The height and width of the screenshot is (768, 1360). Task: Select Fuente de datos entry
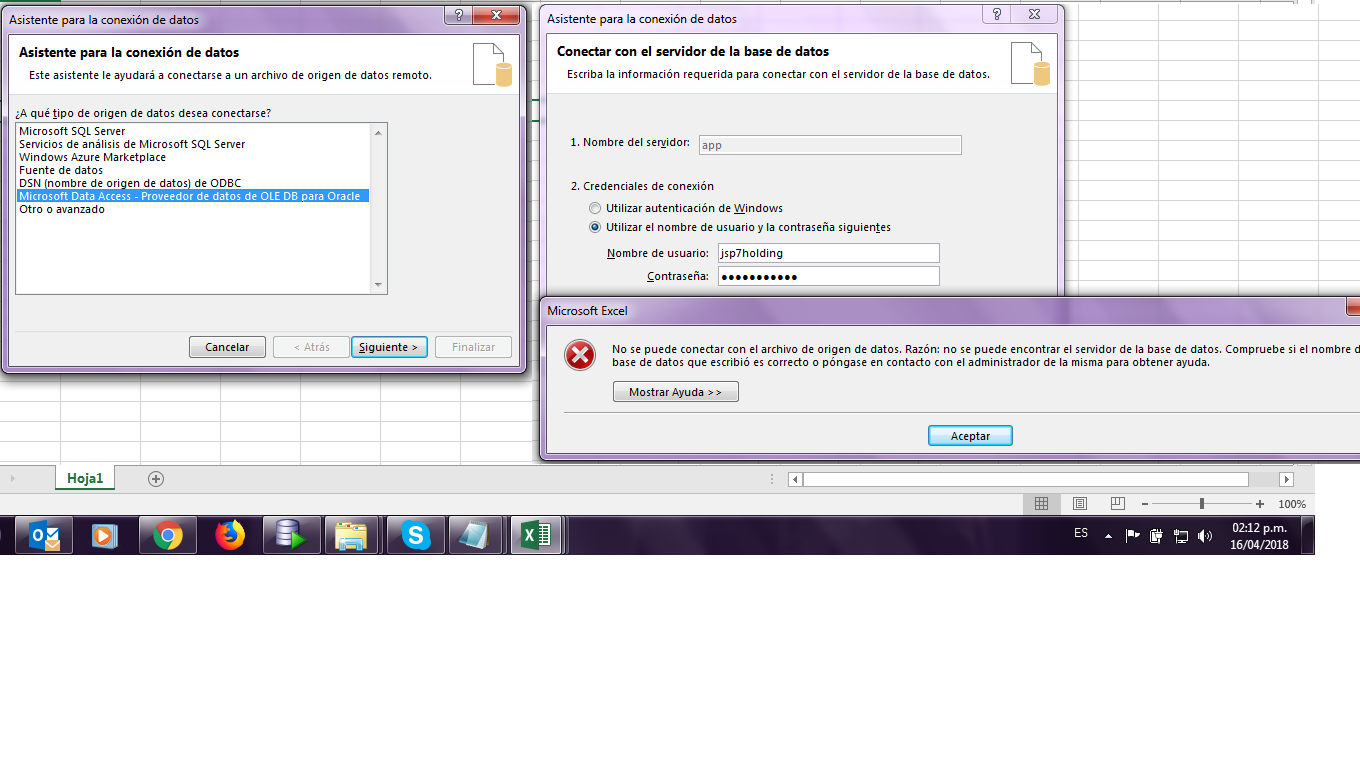(x=194, y=170)
